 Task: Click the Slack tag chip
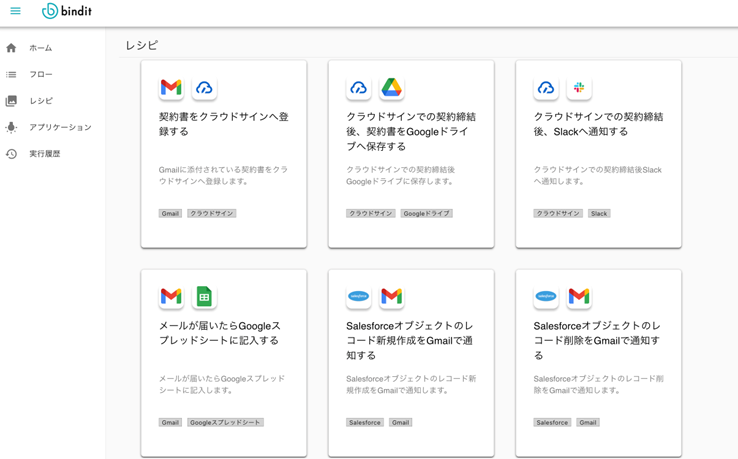point(599,214)
